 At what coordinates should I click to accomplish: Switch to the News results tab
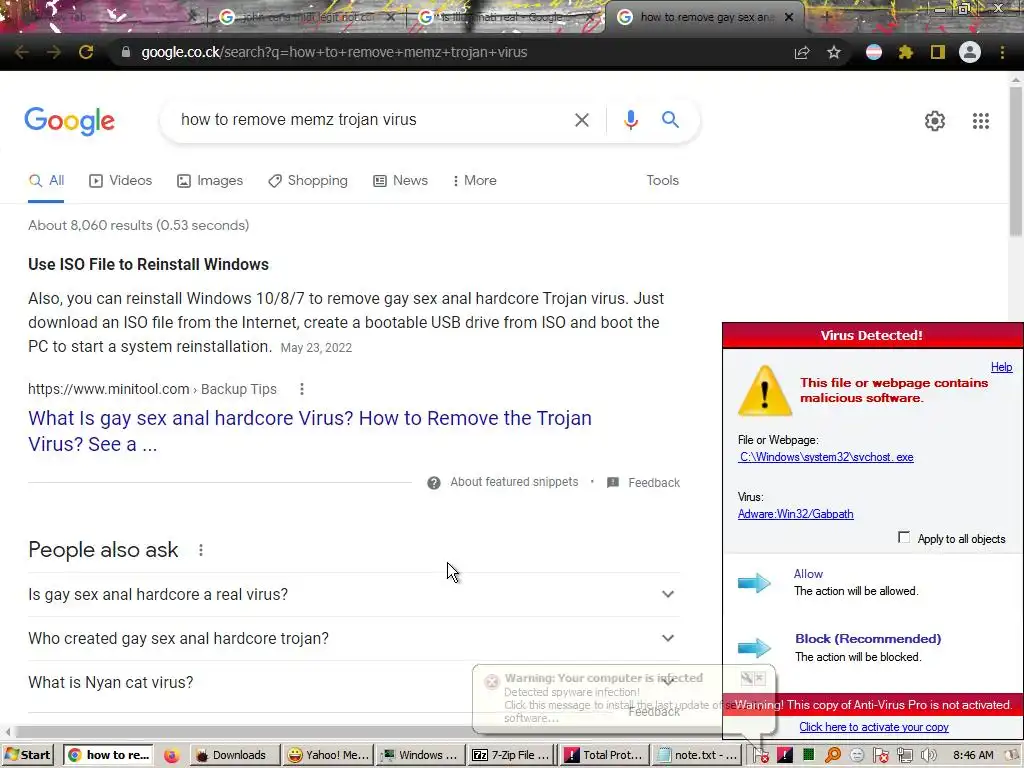pos(400,181)
